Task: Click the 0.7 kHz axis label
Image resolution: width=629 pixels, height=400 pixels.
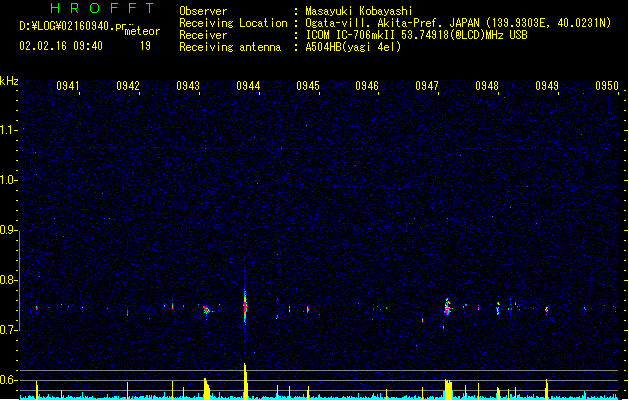Action: point(9,330)
